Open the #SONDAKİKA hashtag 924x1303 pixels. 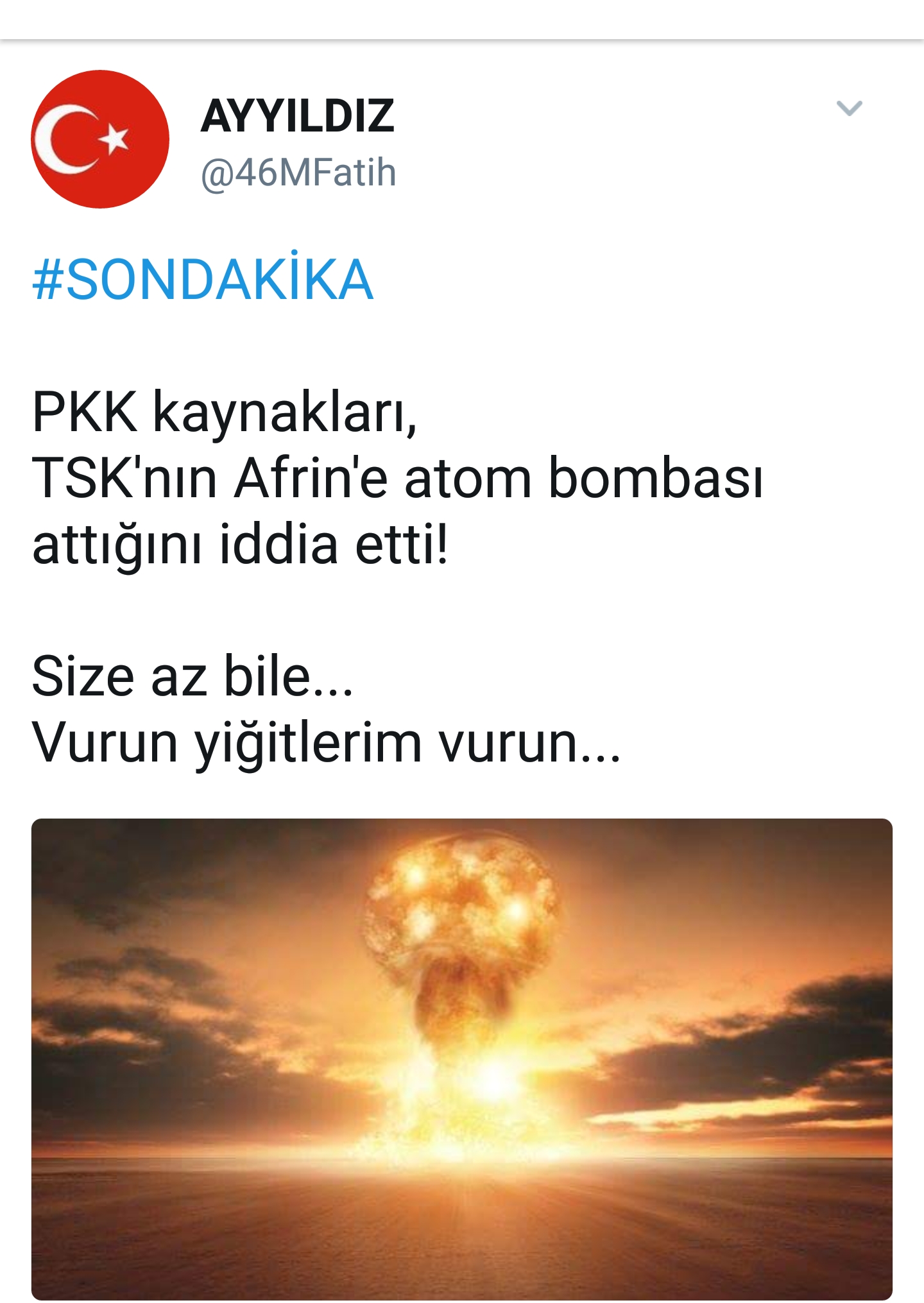tap(203, 280)
